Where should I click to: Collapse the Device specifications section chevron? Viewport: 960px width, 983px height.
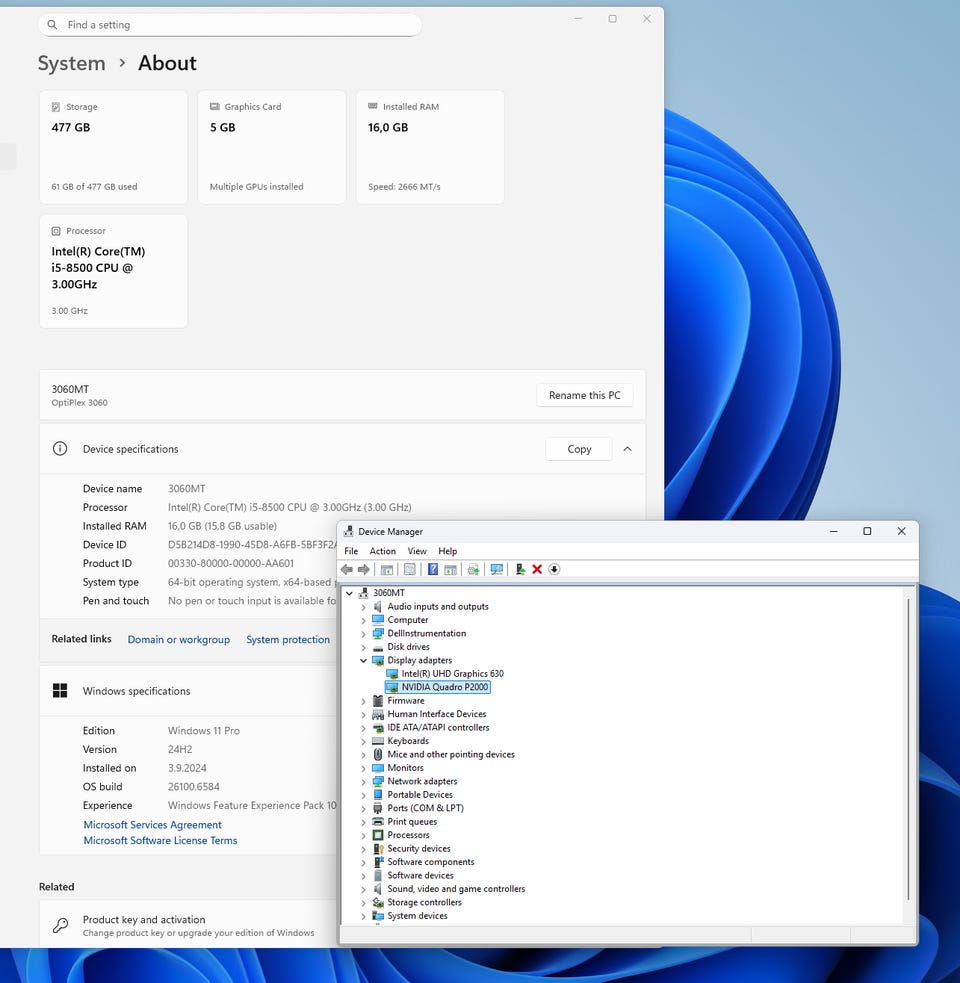(627, 449)
